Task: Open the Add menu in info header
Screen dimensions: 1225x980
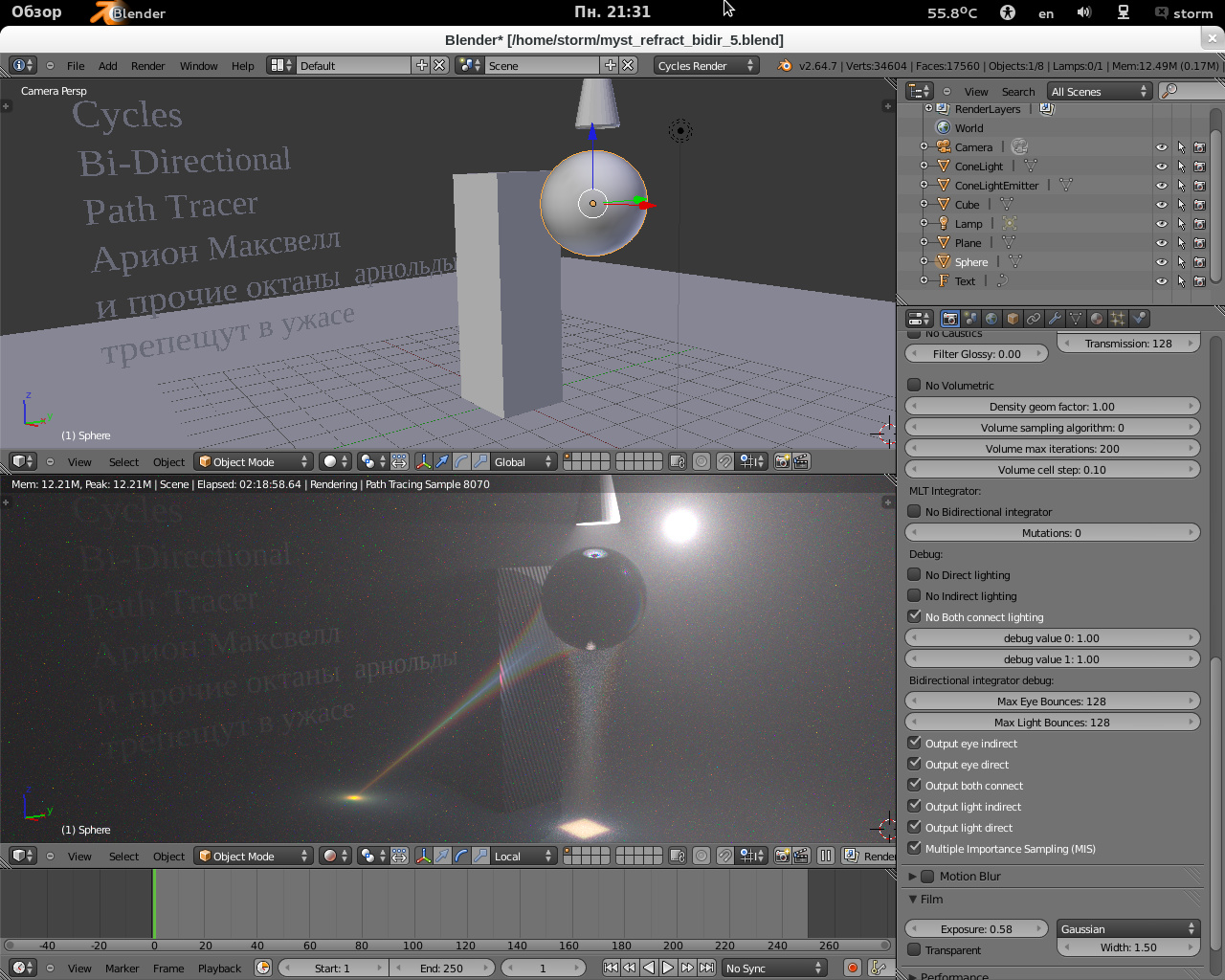Action: 108,66
